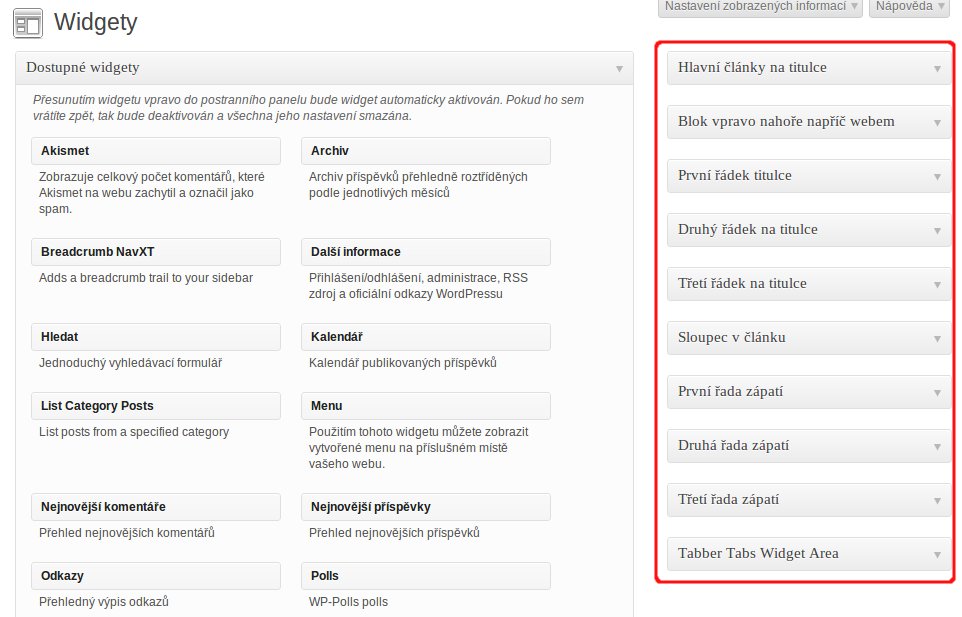This screenshot has width=962, height=617.
Task: Expand Tabber Tabs Widget Area
Action: click(x=937, y=555)
